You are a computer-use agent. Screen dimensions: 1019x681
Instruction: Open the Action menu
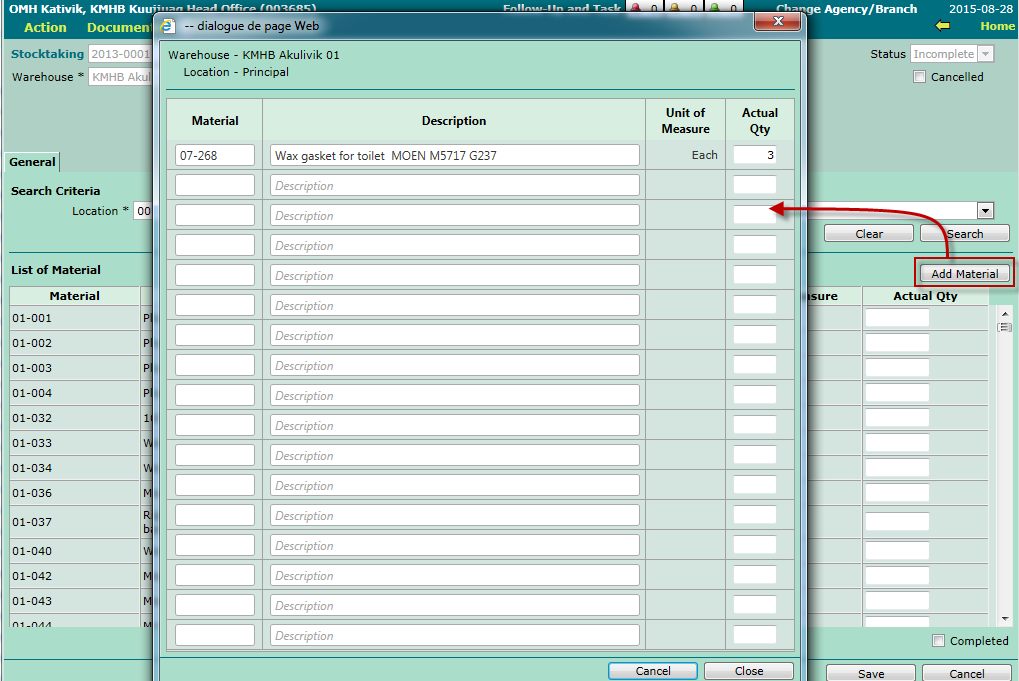click(45, 27)
